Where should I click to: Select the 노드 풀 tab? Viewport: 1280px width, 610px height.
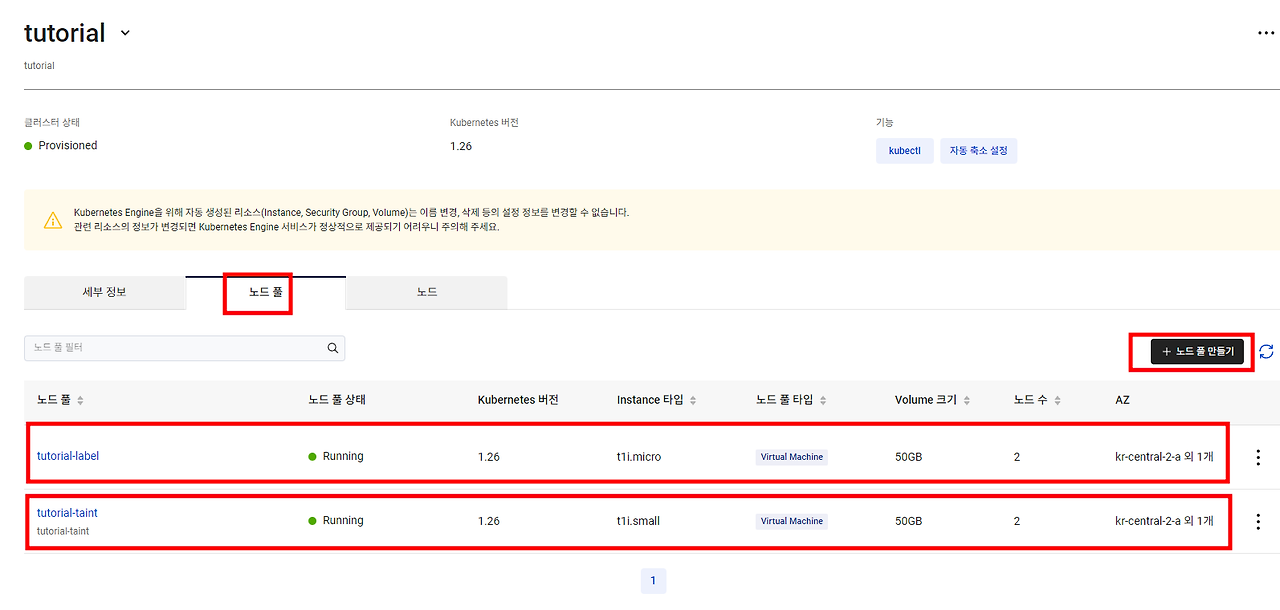point(265,293)
